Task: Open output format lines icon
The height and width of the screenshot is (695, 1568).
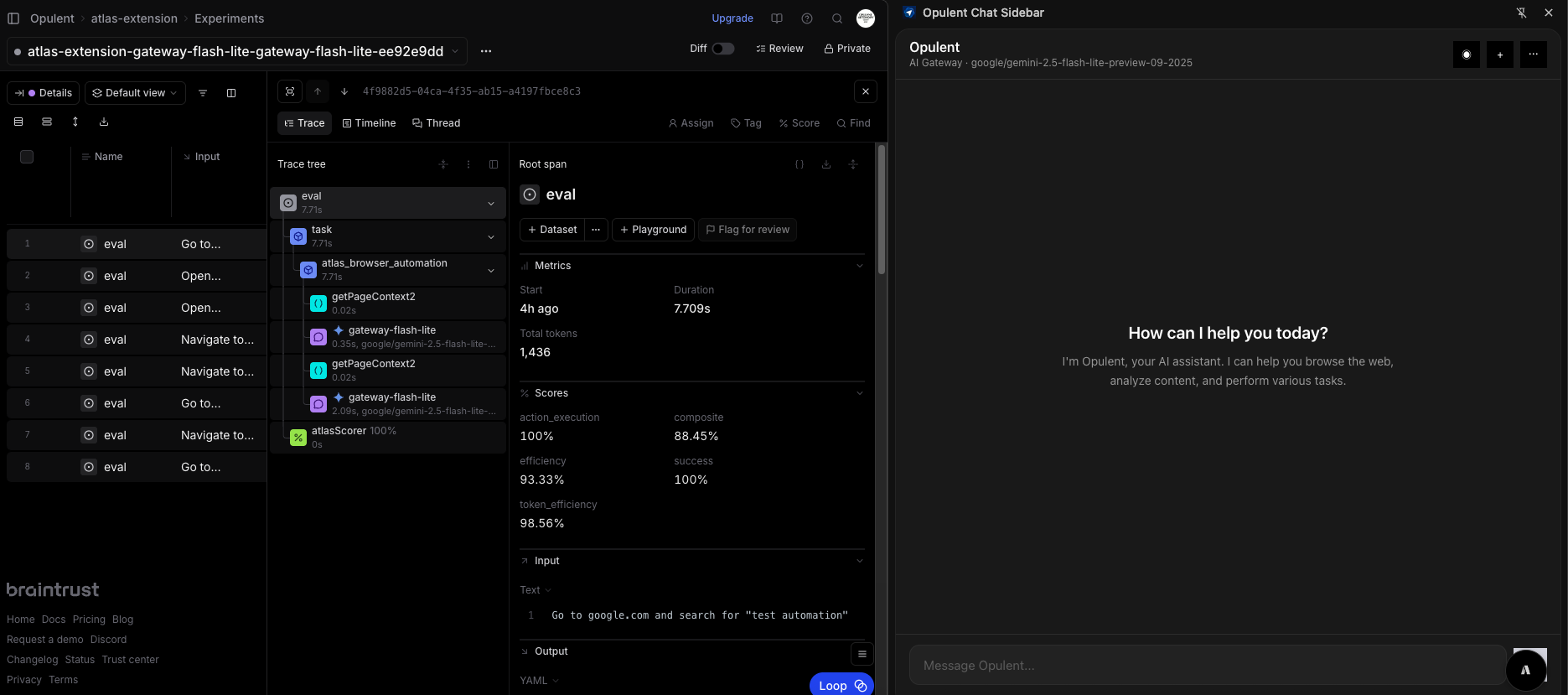Action: (862, 654)
